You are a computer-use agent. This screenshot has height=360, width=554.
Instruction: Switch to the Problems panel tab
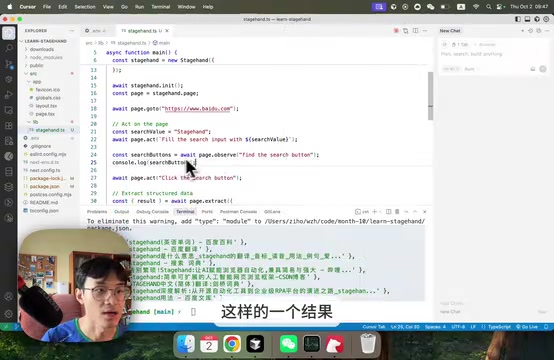tap(97, 212)
